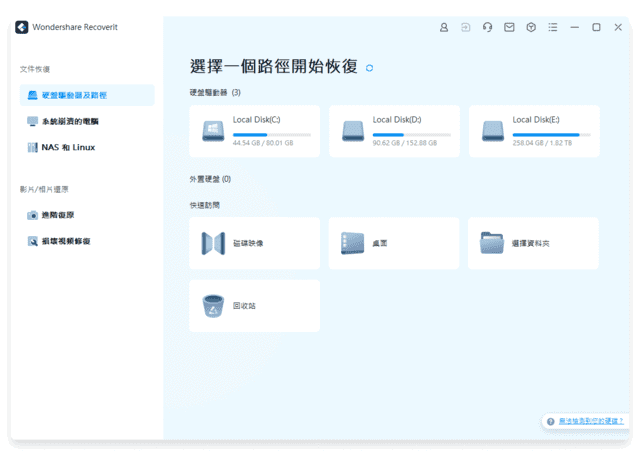The image size is (640, 456).
Task: Open the can't-detect-drive help link
Action: (x=590, y=422)
